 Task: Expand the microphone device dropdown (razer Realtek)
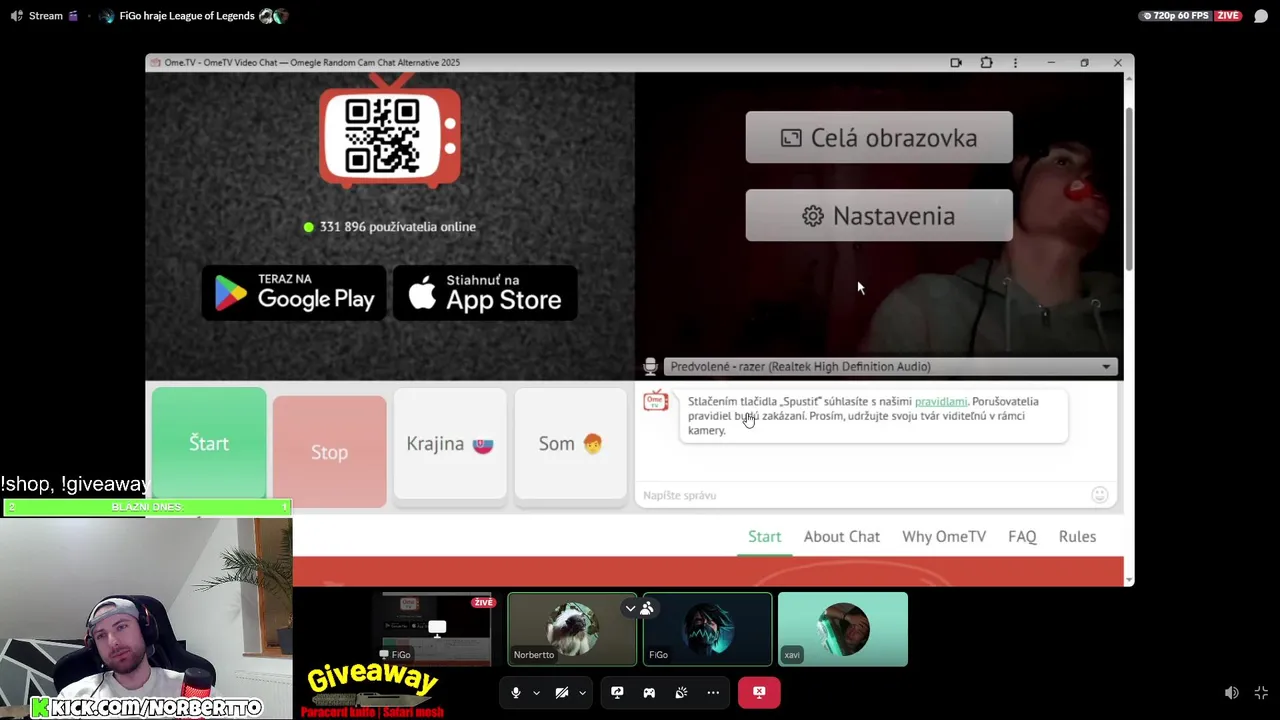point(890,367)
